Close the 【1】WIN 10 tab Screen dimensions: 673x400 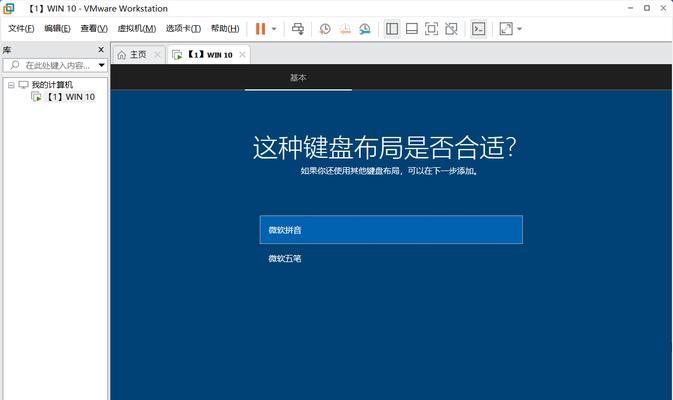pos(243,55)
